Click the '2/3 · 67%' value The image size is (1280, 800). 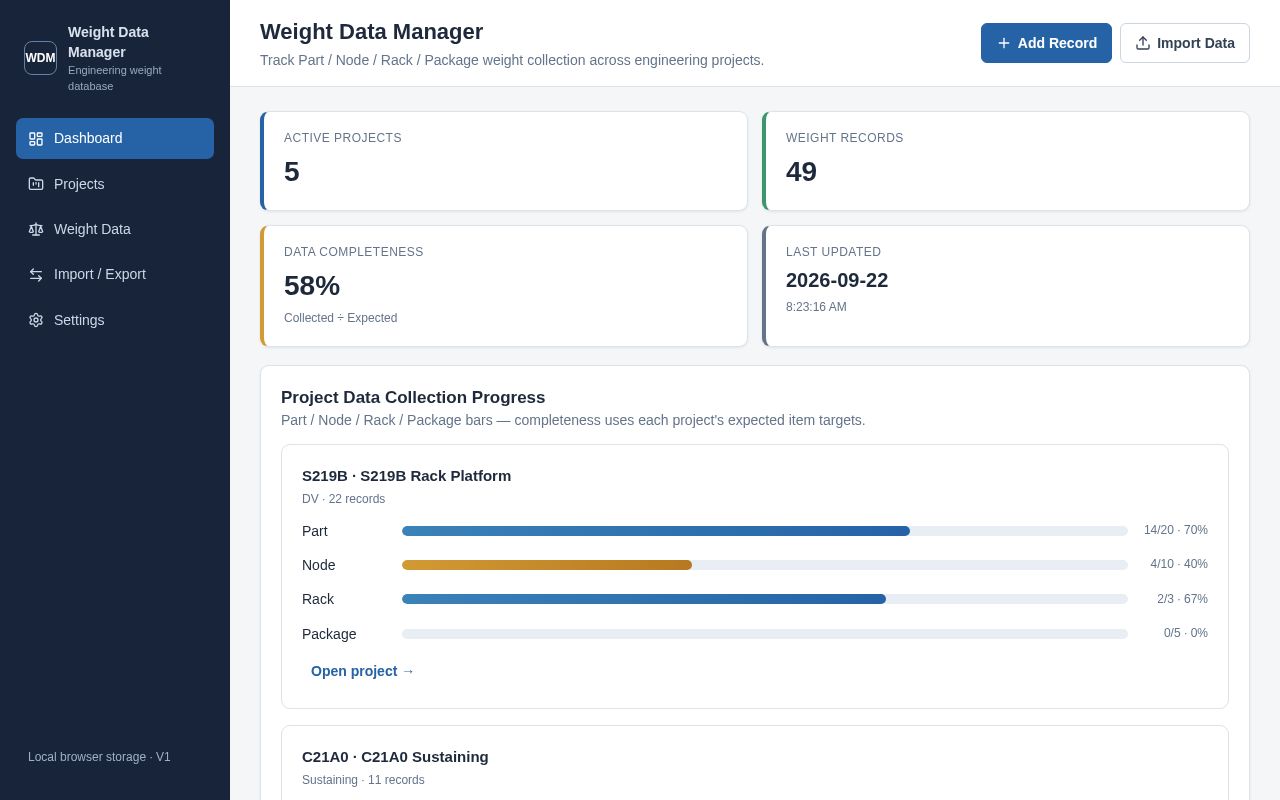point(1182,599)
